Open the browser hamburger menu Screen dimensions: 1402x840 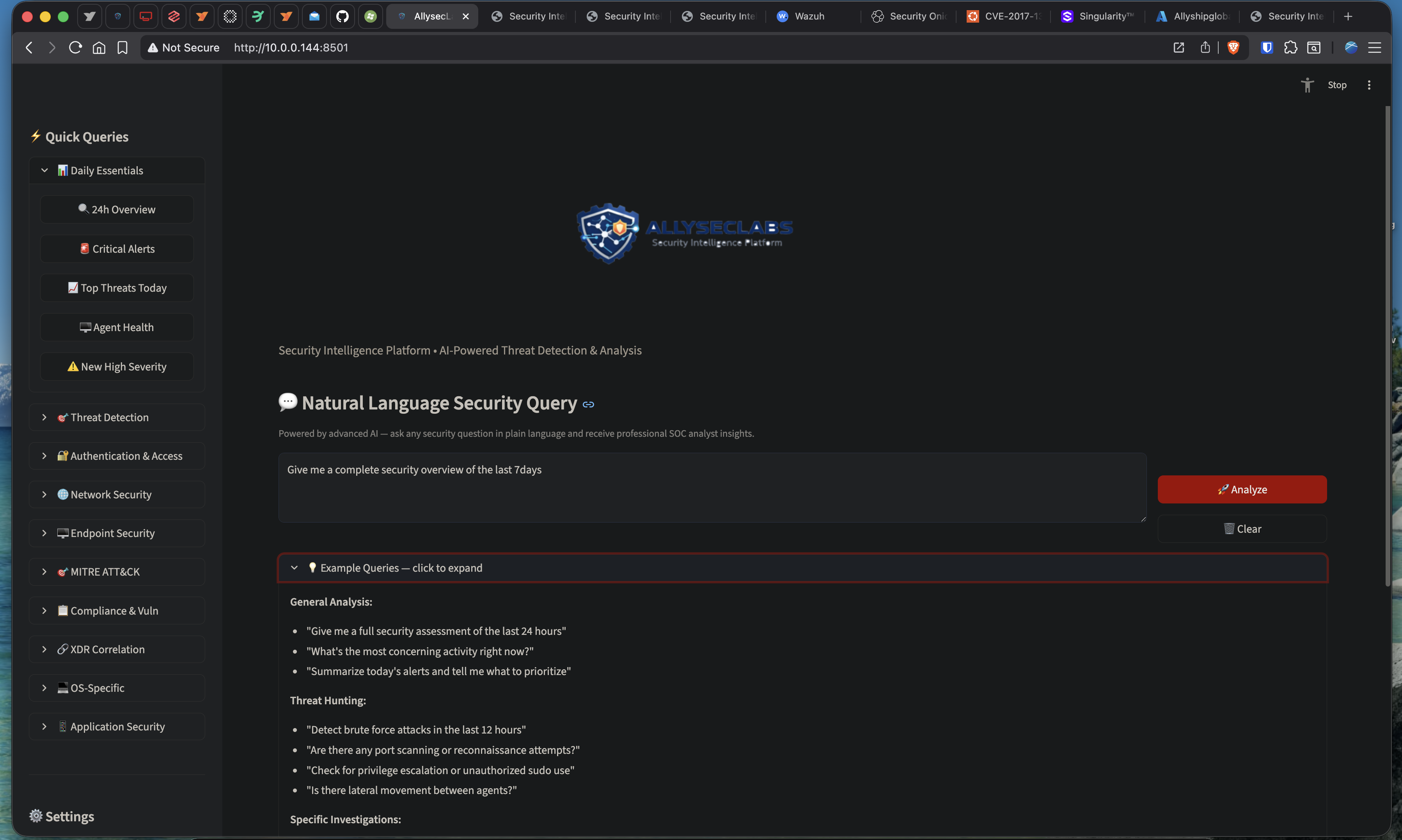click(x=1375, y=48)
